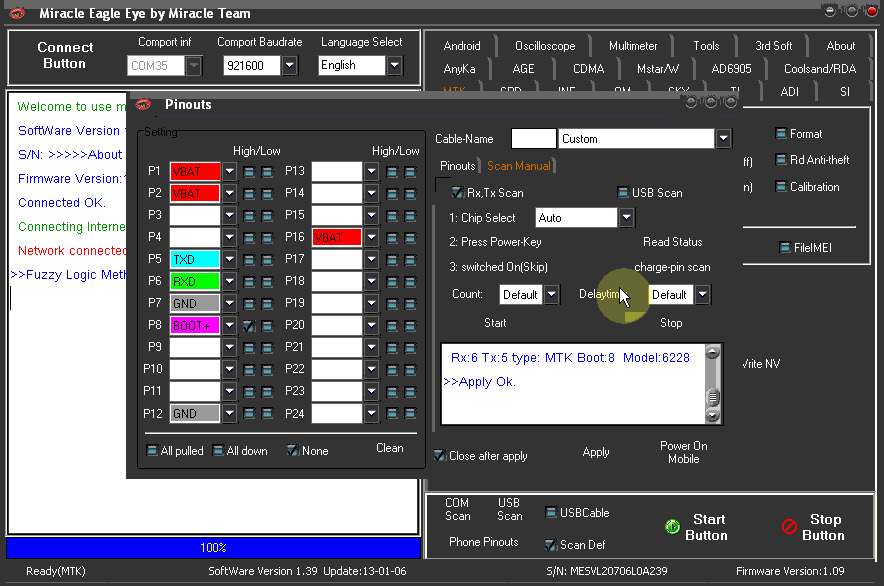Enable the Rd Anti-theft checkbox
The height and width of the screenshot is (586, 884).
(781, 160)
